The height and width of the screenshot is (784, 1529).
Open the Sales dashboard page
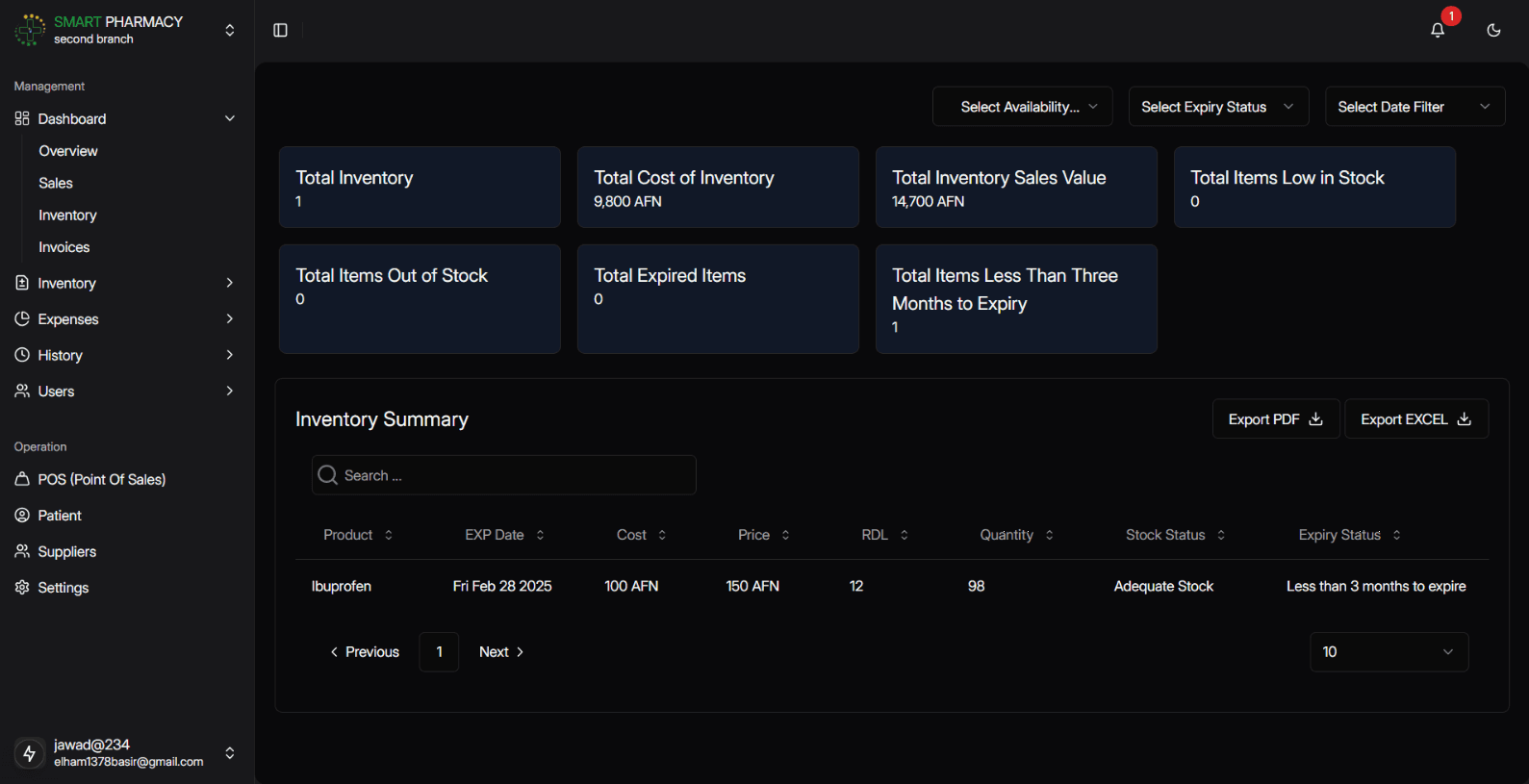(56, 183)
